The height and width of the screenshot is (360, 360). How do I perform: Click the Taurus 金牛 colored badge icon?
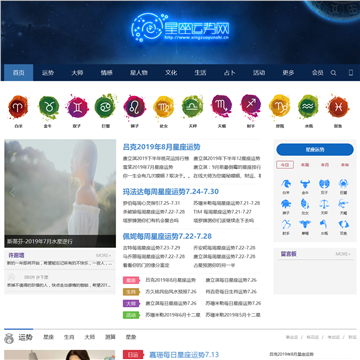pos(49,107)
